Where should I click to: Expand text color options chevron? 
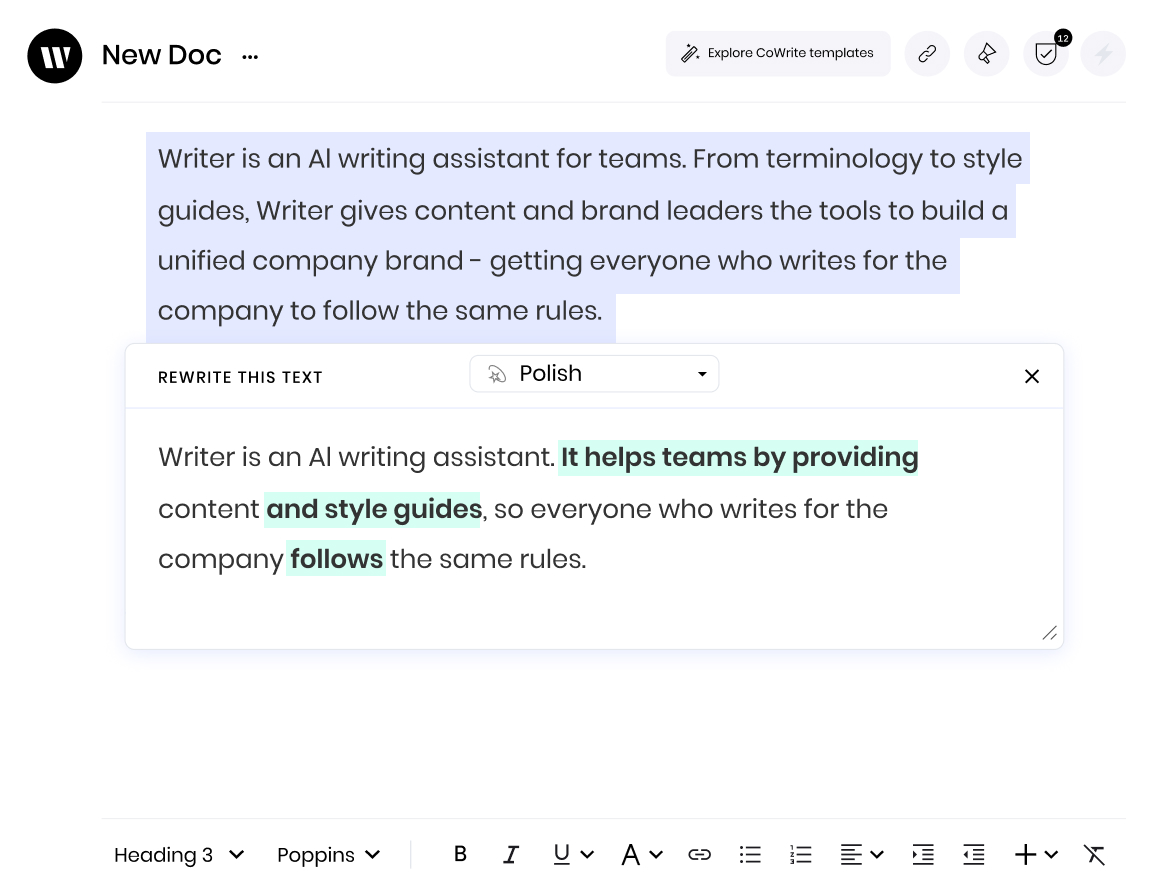click(x=656, y=855)
